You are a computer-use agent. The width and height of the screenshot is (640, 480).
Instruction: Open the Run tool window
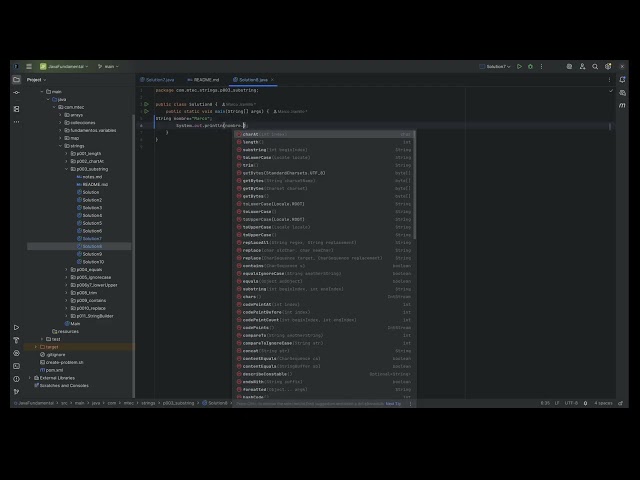pos(16,327)
